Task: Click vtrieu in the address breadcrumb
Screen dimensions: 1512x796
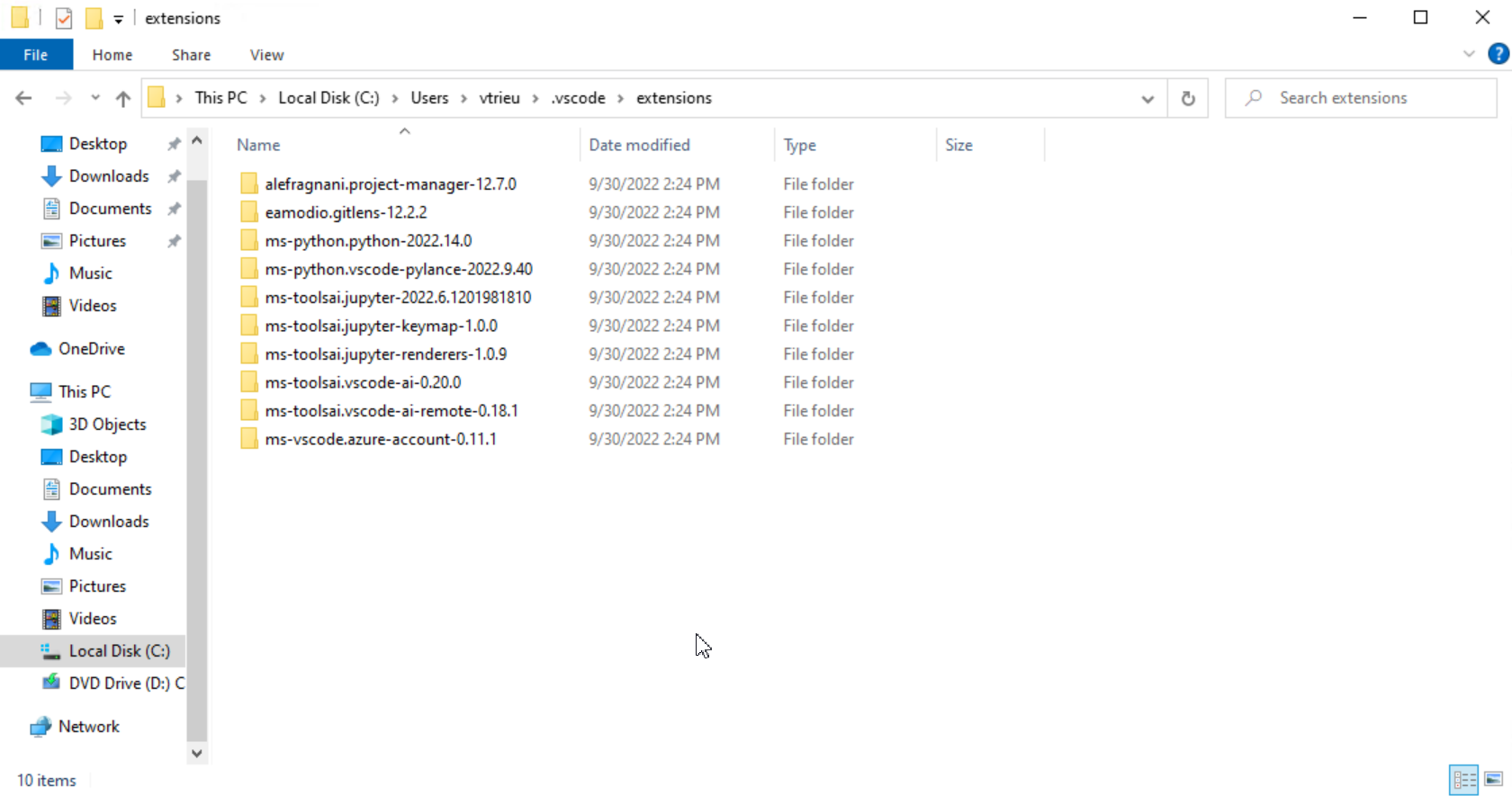Action: click(499, 98)
